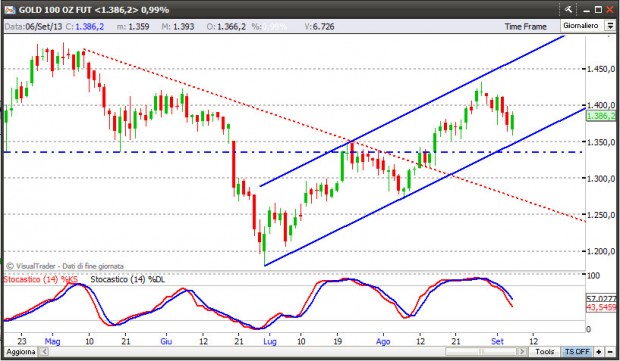Viewport: 620px width, 361px height.
Task: Open the Tools menu
Action: 544,352
